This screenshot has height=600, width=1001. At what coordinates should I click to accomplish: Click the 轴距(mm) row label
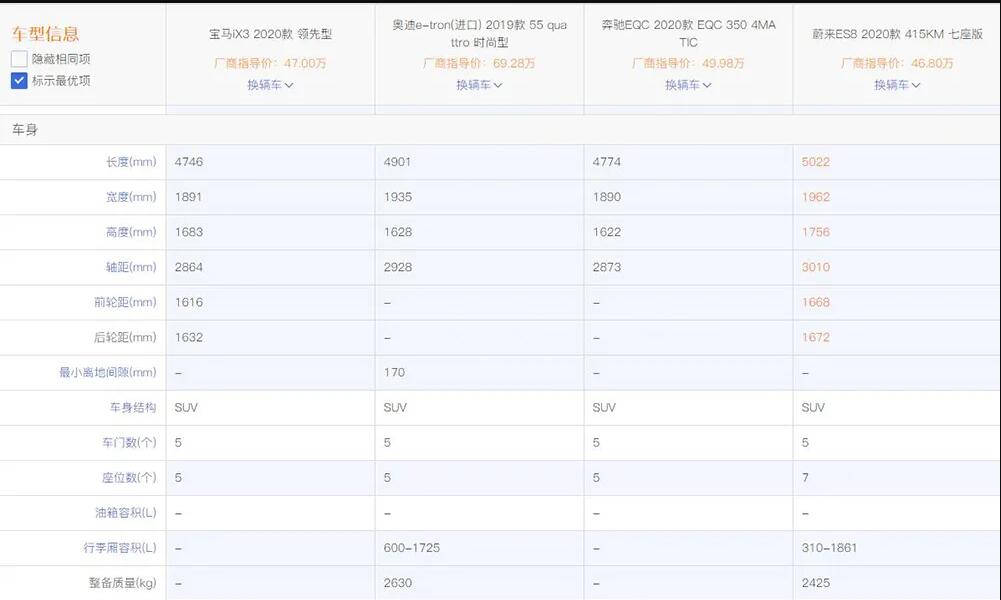coord(131,267)
